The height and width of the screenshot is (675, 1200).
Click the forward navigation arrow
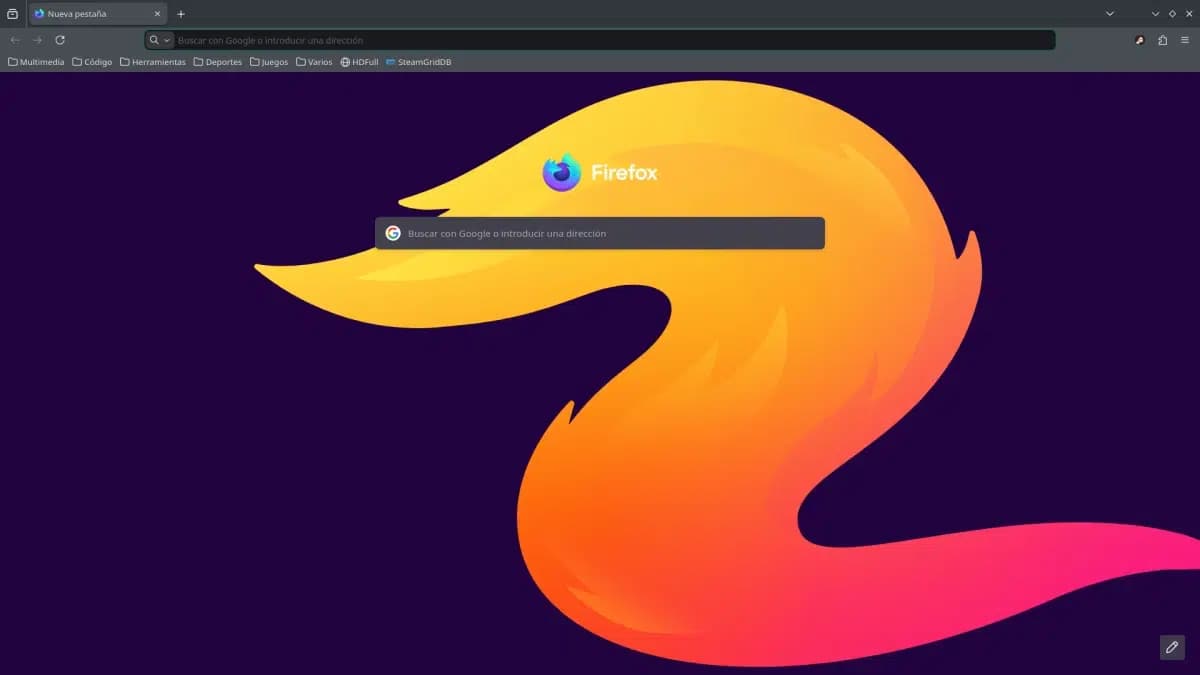[x=38, y=40]
